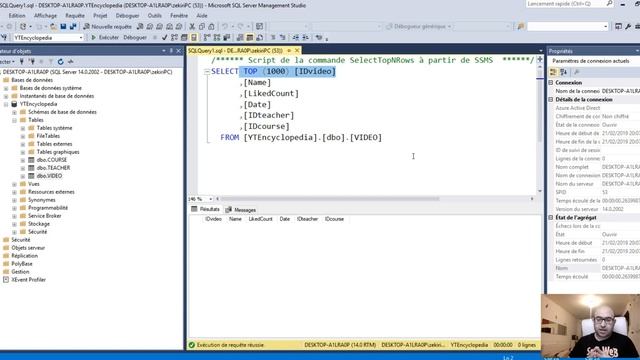Switch to the Résultats tab
640x360 pixels.
pos(206,209)
